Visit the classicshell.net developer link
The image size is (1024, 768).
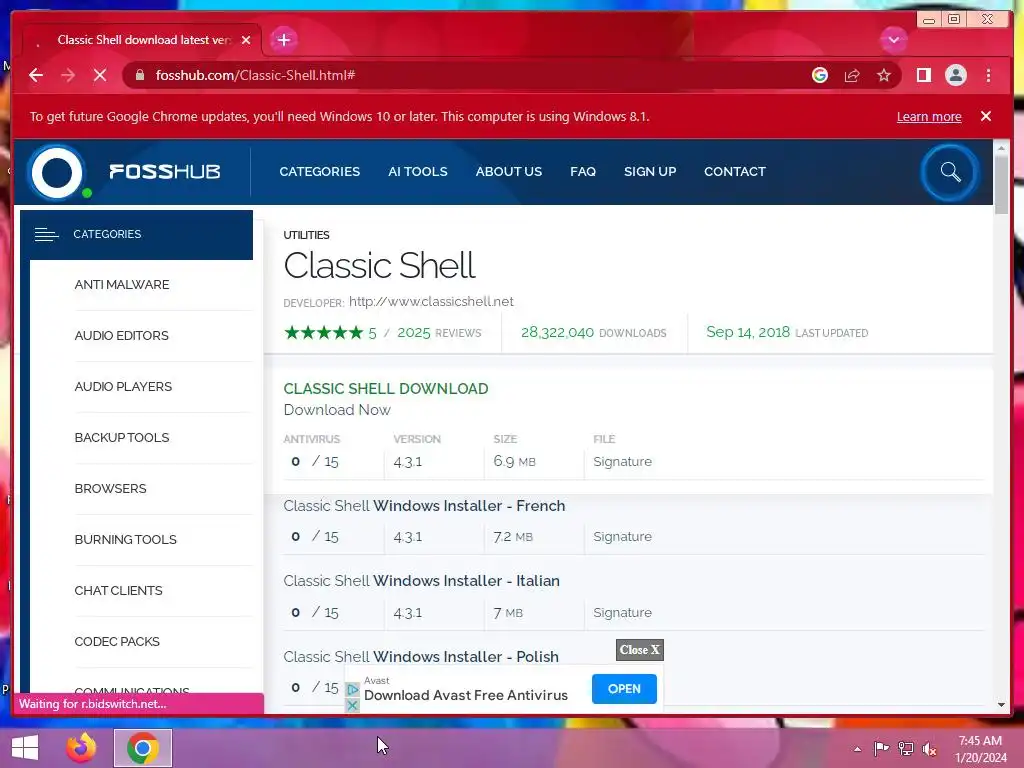431,301
